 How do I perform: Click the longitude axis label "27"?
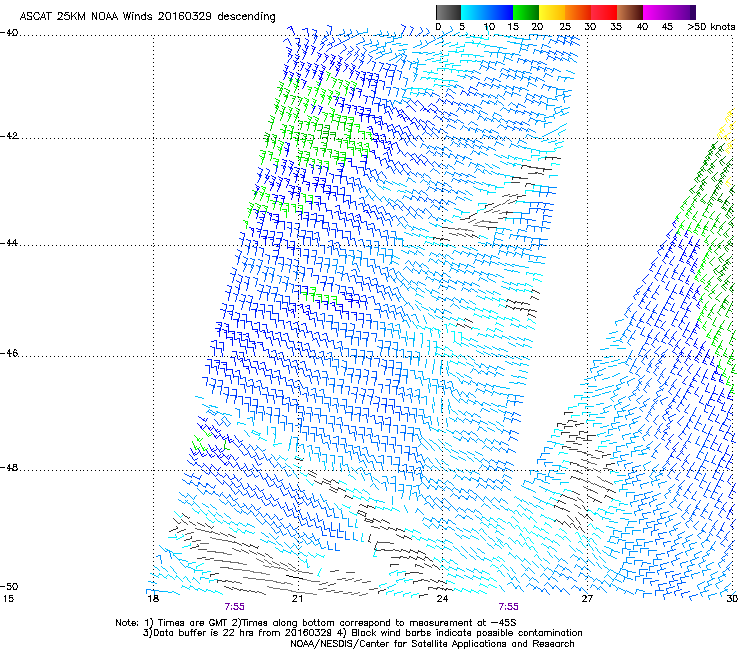click(587, 599)
